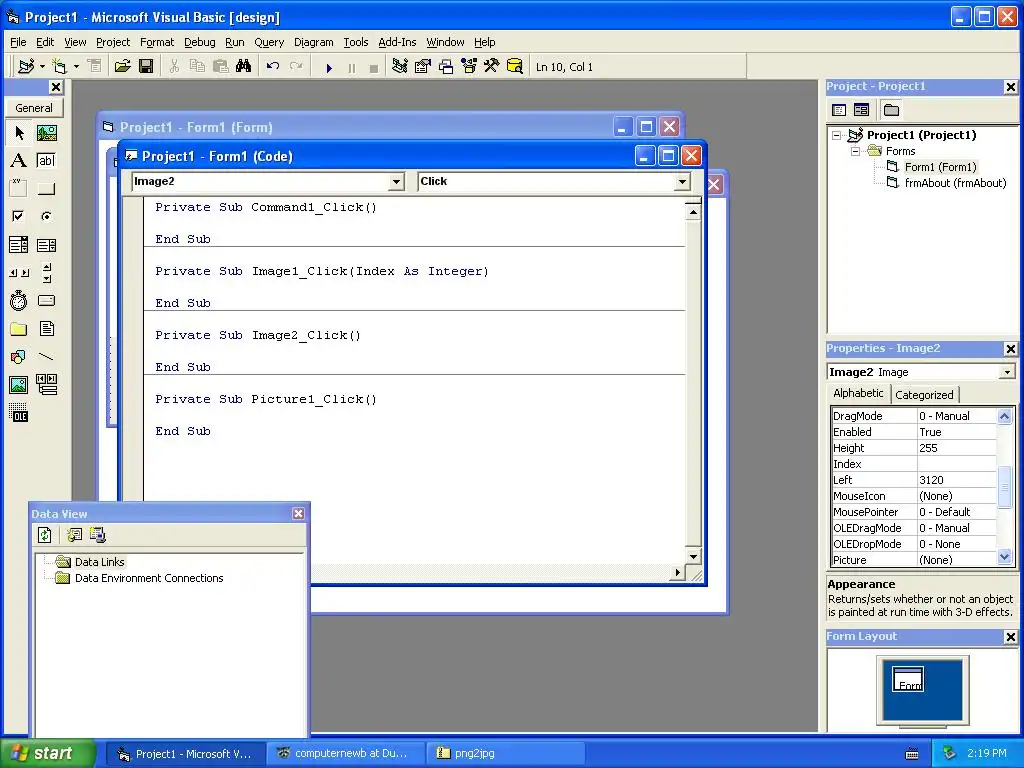Select the Frame control tool
This screenshot has width=1024, height=768.
click(19, 189)
